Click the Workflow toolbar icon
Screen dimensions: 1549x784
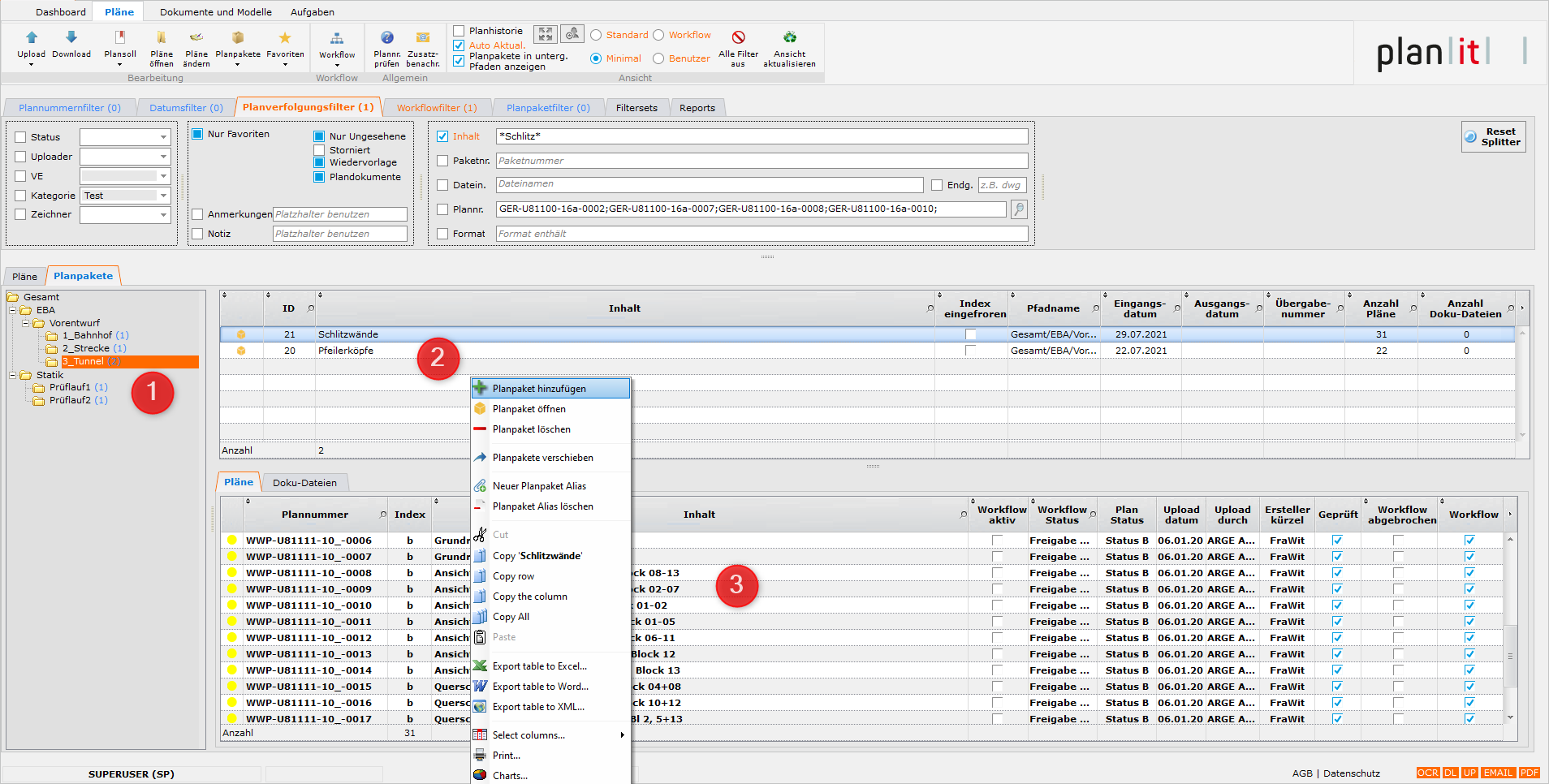pos(336,39)
